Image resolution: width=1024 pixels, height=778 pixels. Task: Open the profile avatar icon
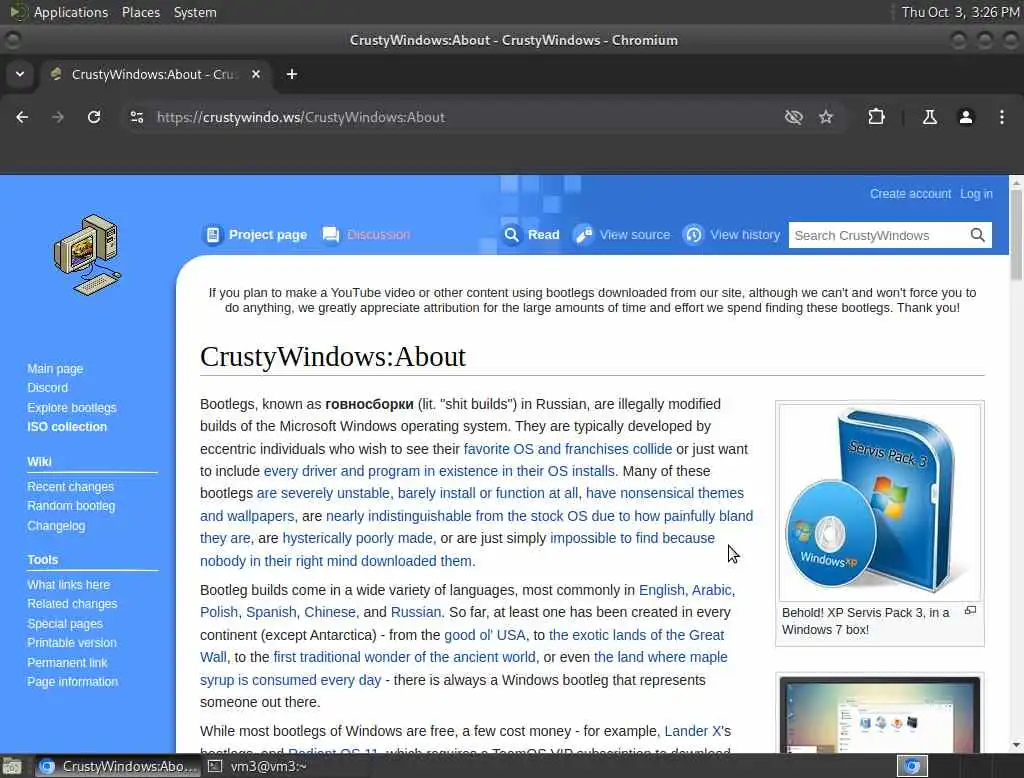pyautogui.click(x=965, y=117)
